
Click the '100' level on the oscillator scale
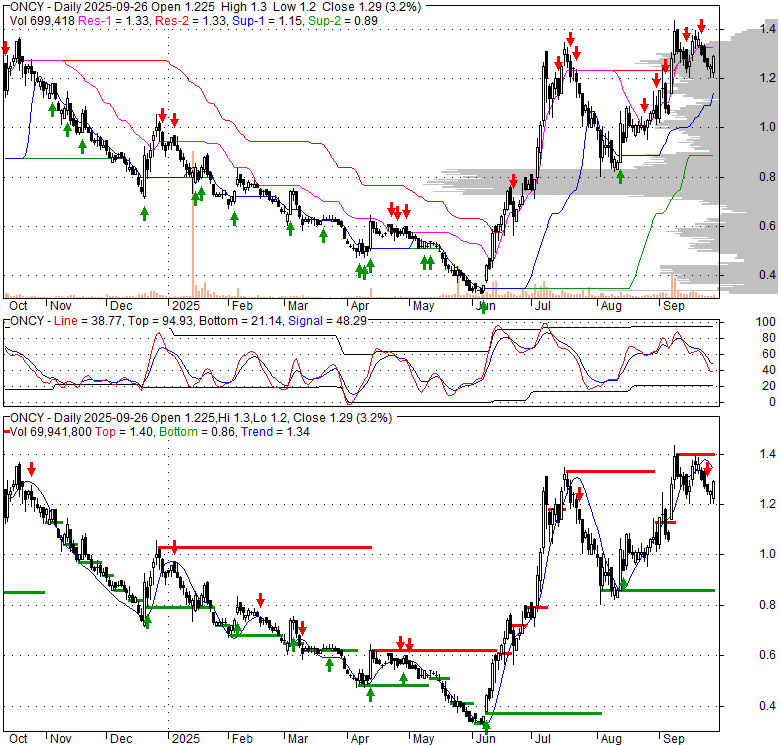[x=765, y=322]
